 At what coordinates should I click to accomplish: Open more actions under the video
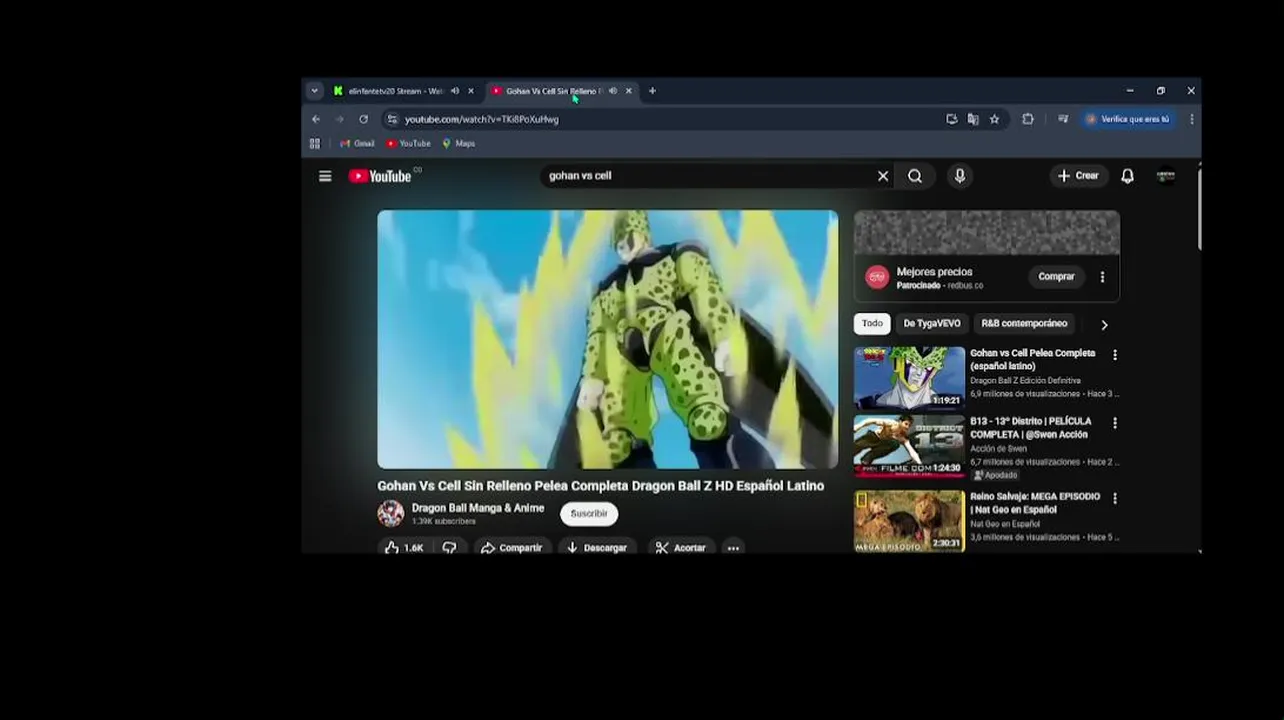733,548
